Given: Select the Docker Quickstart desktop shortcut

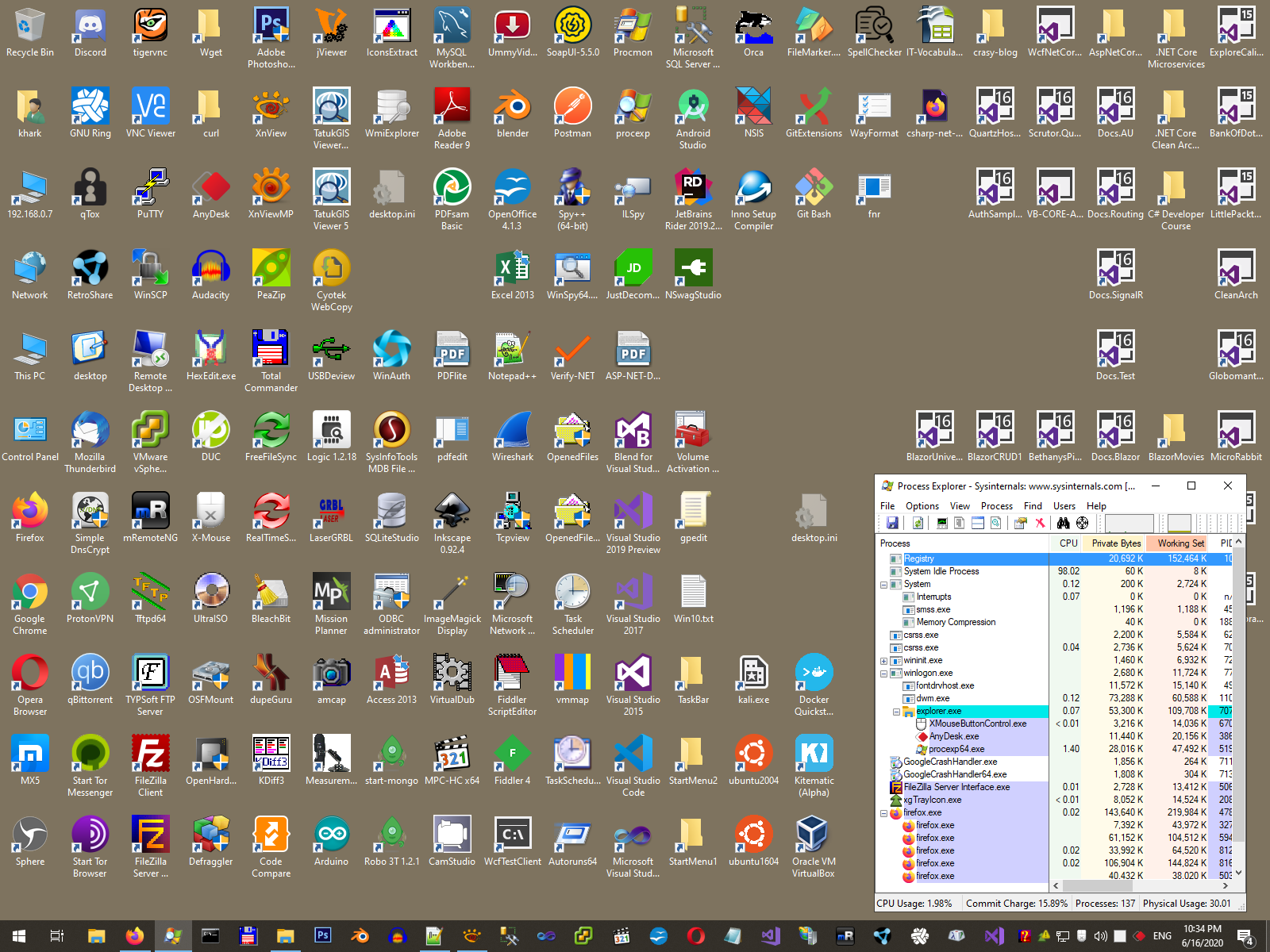Looking at the screenshot, I should (x=814, y=685).
